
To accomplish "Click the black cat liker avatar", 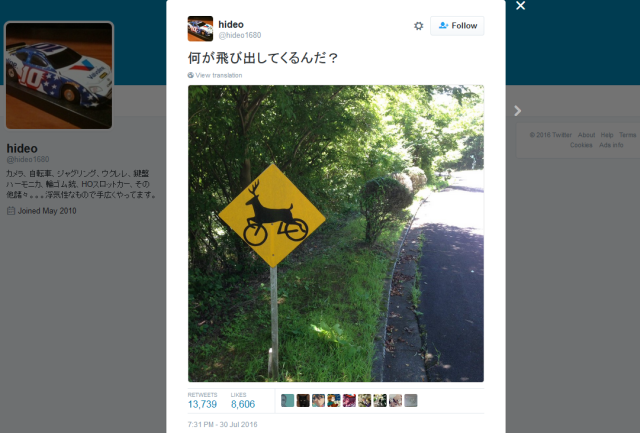I will pos(303,400).
